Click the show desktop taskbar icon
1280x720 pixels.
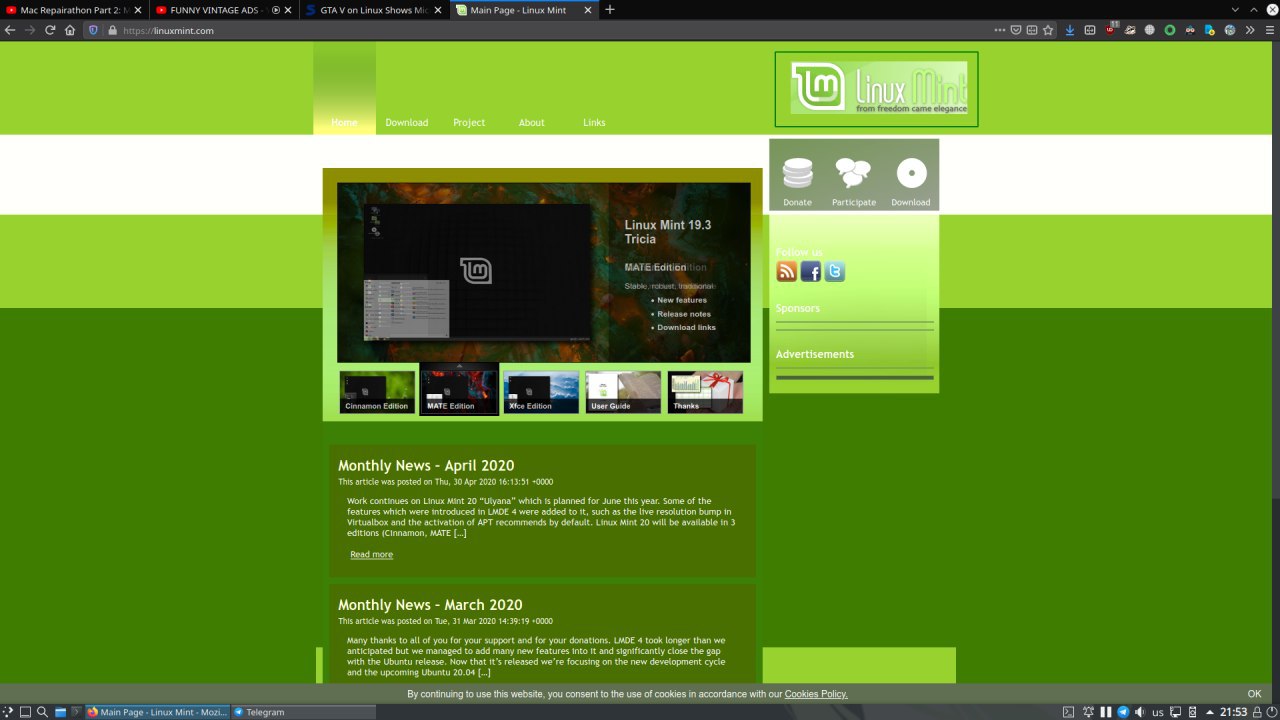26,712
